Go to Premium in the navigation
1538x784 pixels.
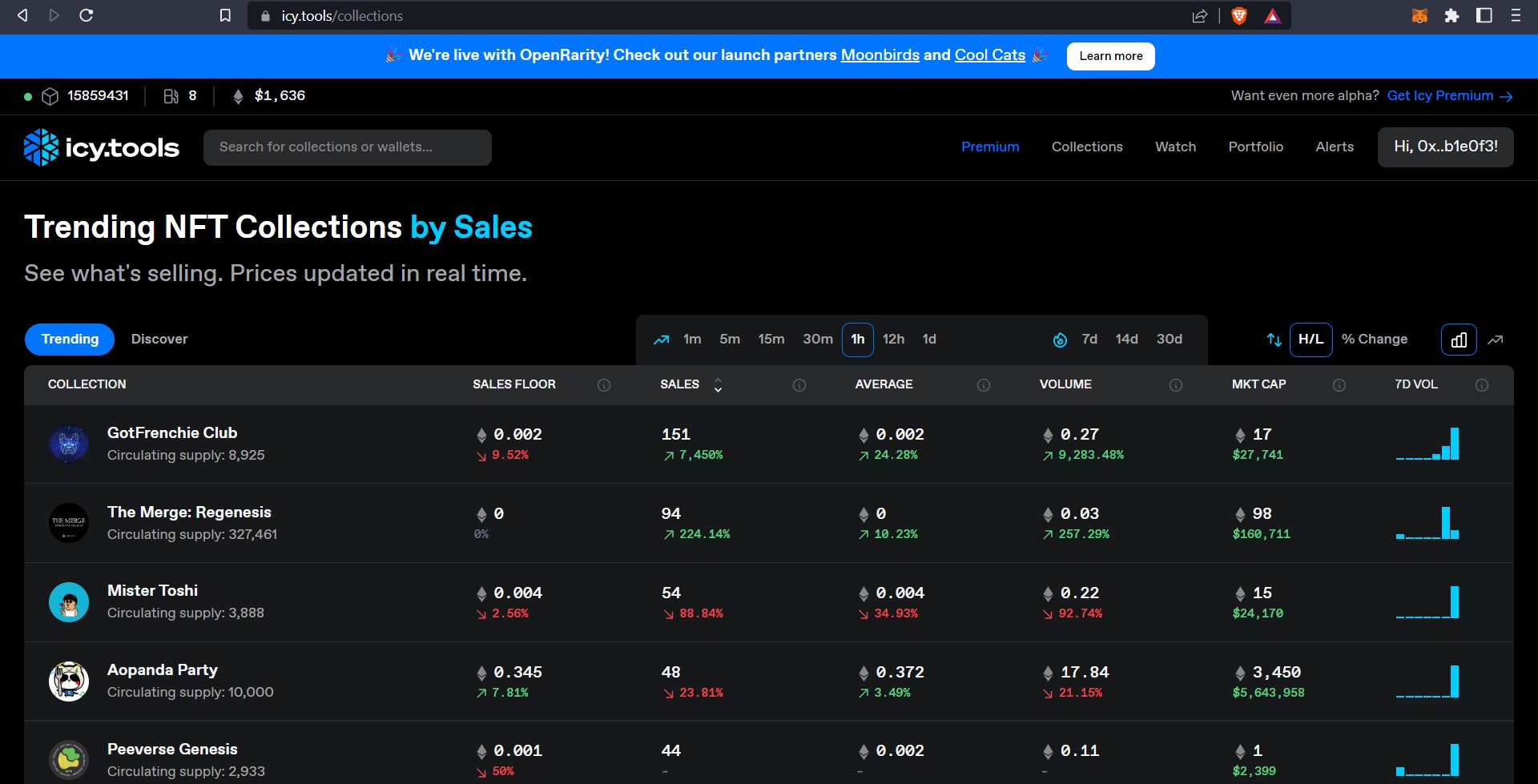[990, 147]
